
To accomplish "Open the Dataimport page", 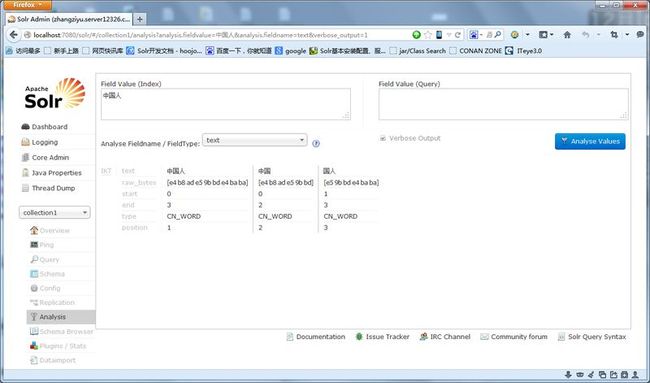I will tap(53, 361).
